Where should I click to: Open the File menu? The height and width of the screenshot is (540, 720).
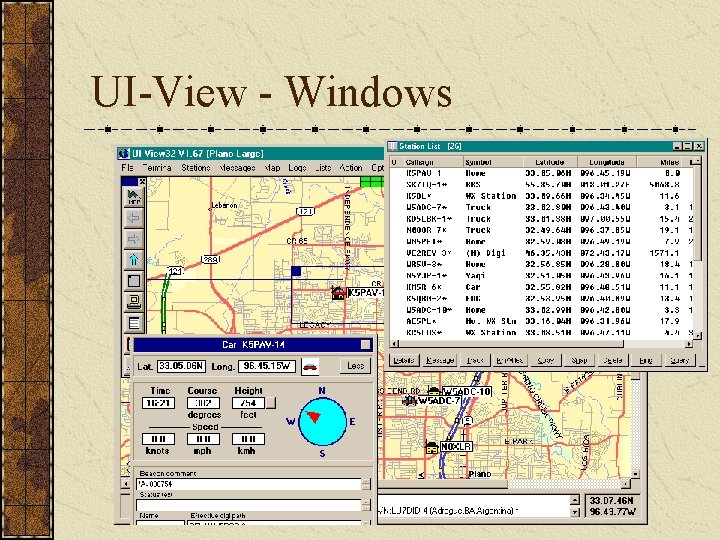point(127,168)
